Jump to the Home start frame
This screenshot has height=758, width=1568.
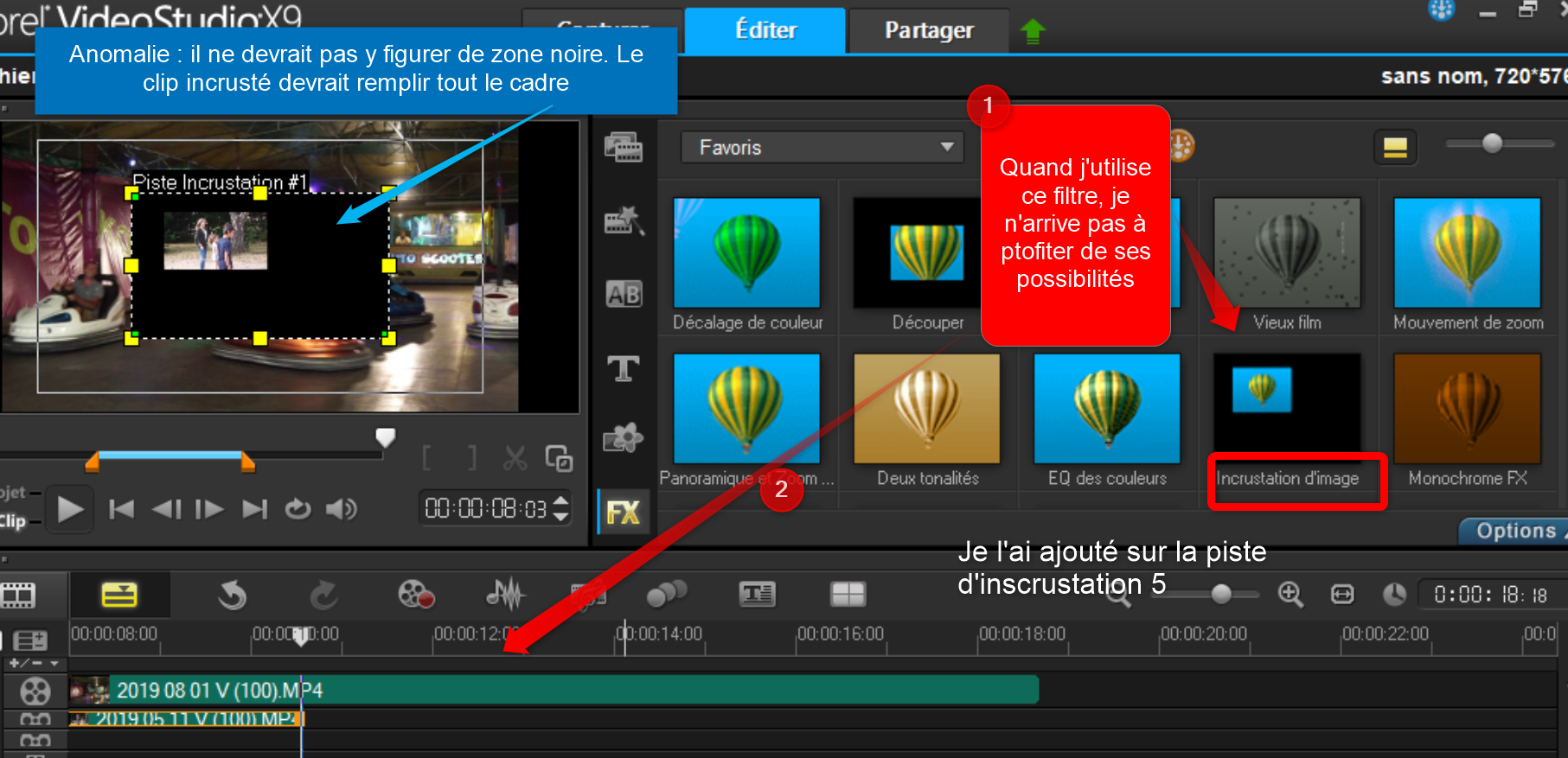(x=121, y=509)
